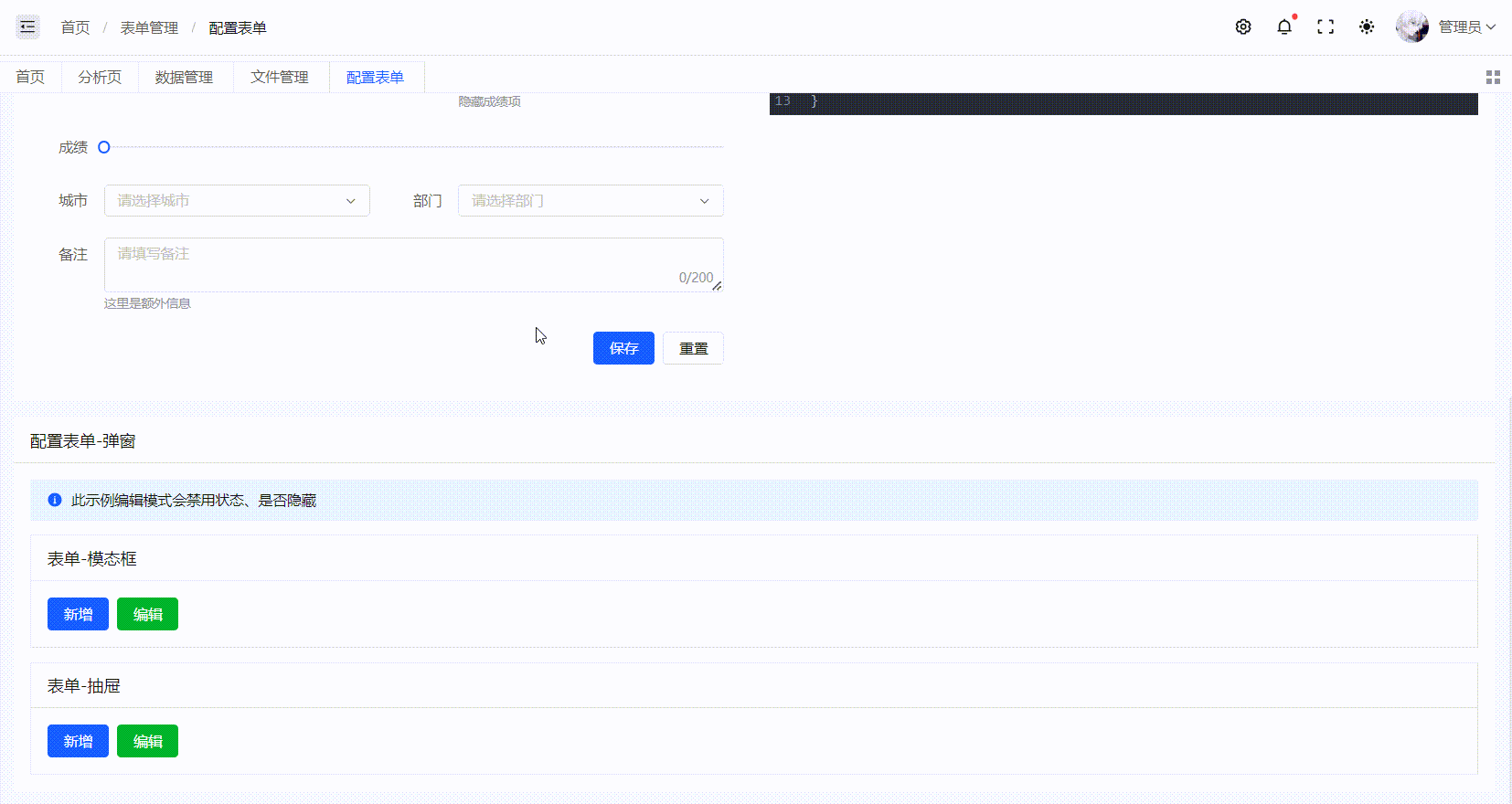Toggle fullscreen mode icon
The width and height of the screenshot is (1512, 804).
click(1326, 27)
